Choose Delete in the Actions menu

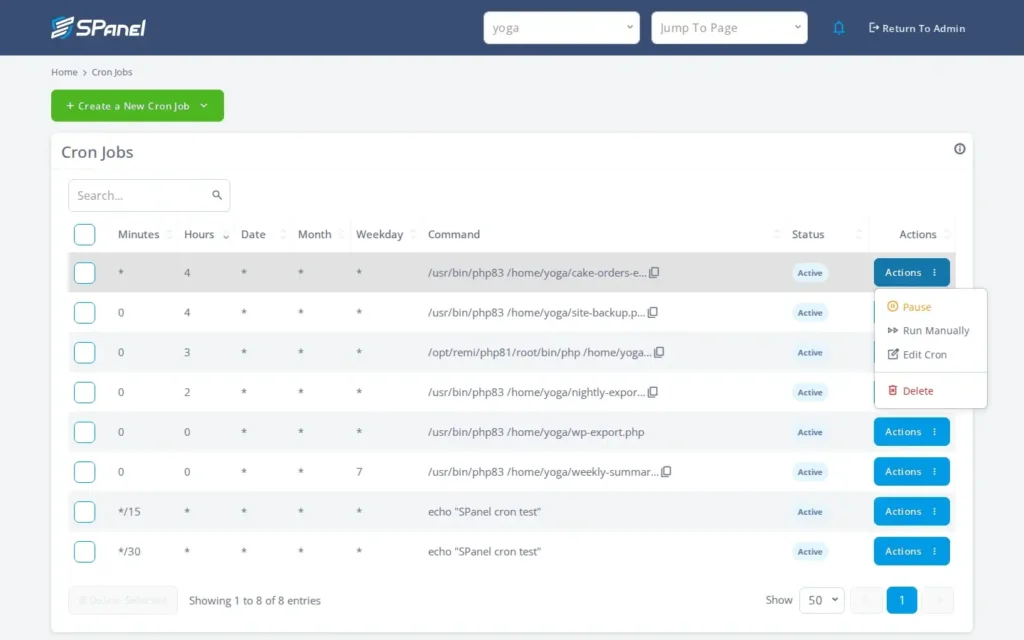tap(910, 391)
